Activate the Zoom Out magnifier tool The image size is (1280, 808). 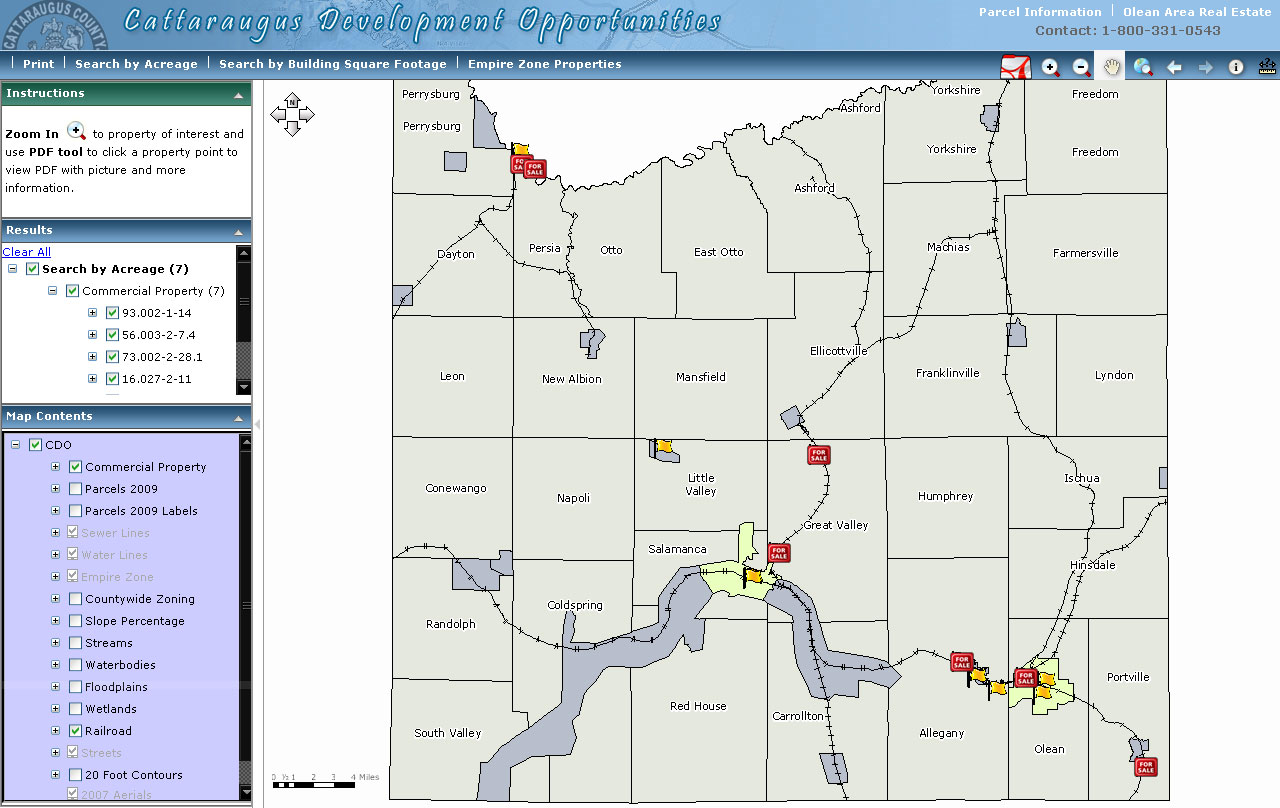pyautogui.click(x=1081, y=67)
